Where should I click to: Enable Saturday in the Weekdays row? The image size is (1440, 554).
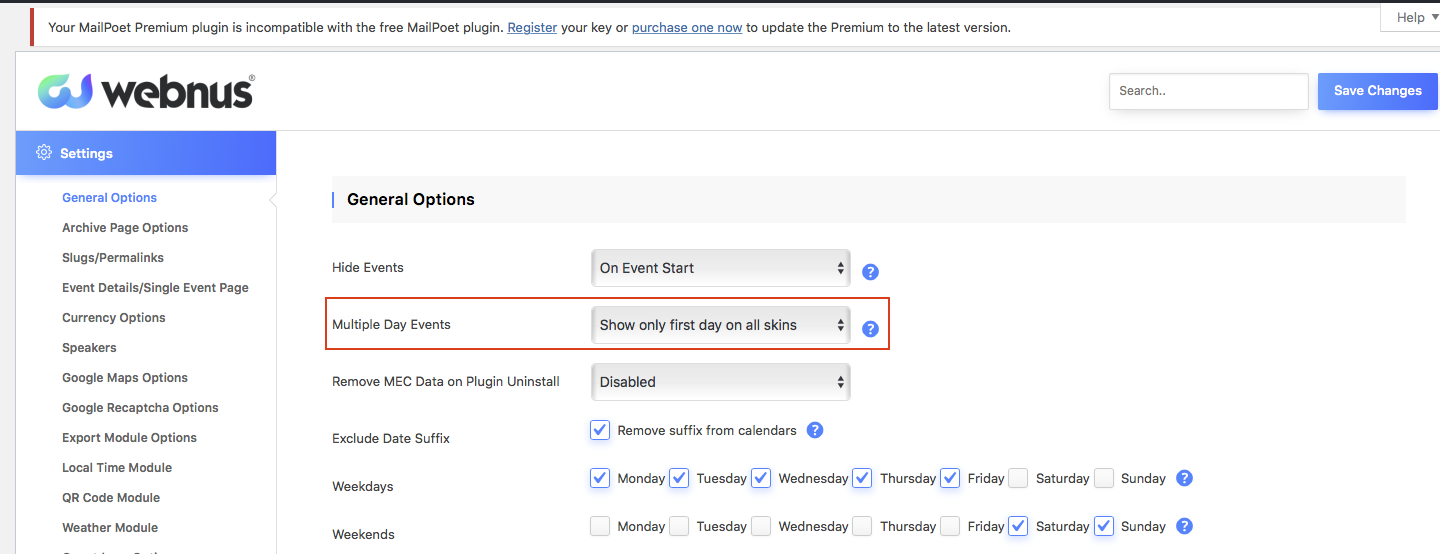(x=1018, y=478)
